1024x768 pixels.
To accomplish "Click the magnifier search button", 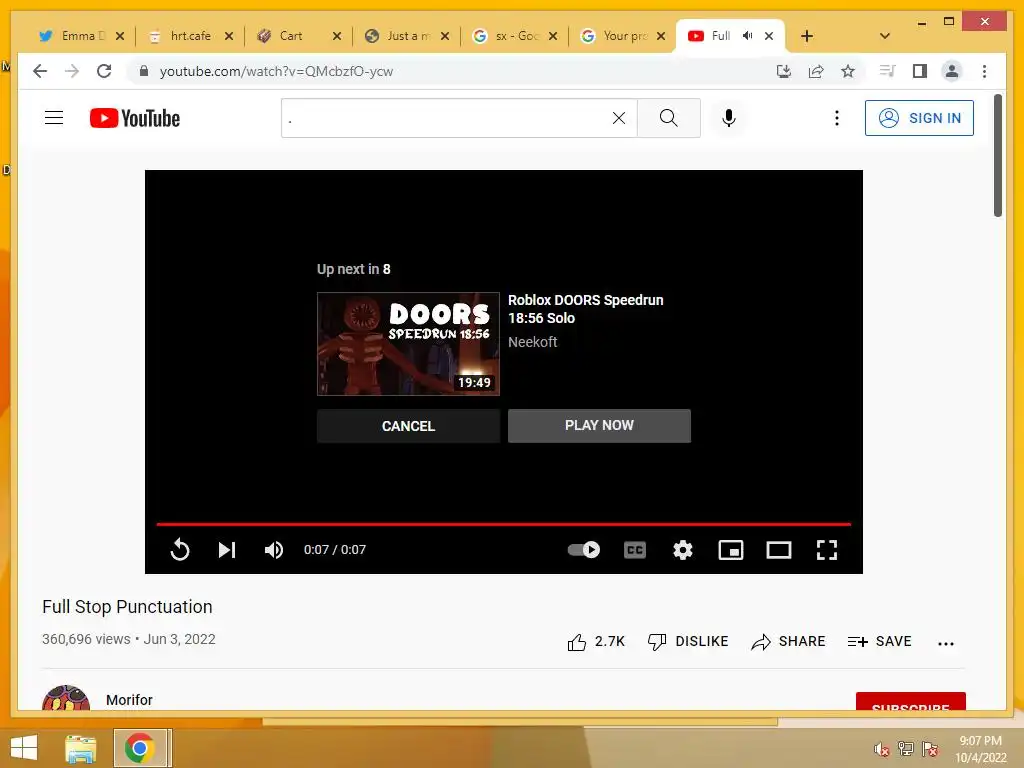I will 668,118.
